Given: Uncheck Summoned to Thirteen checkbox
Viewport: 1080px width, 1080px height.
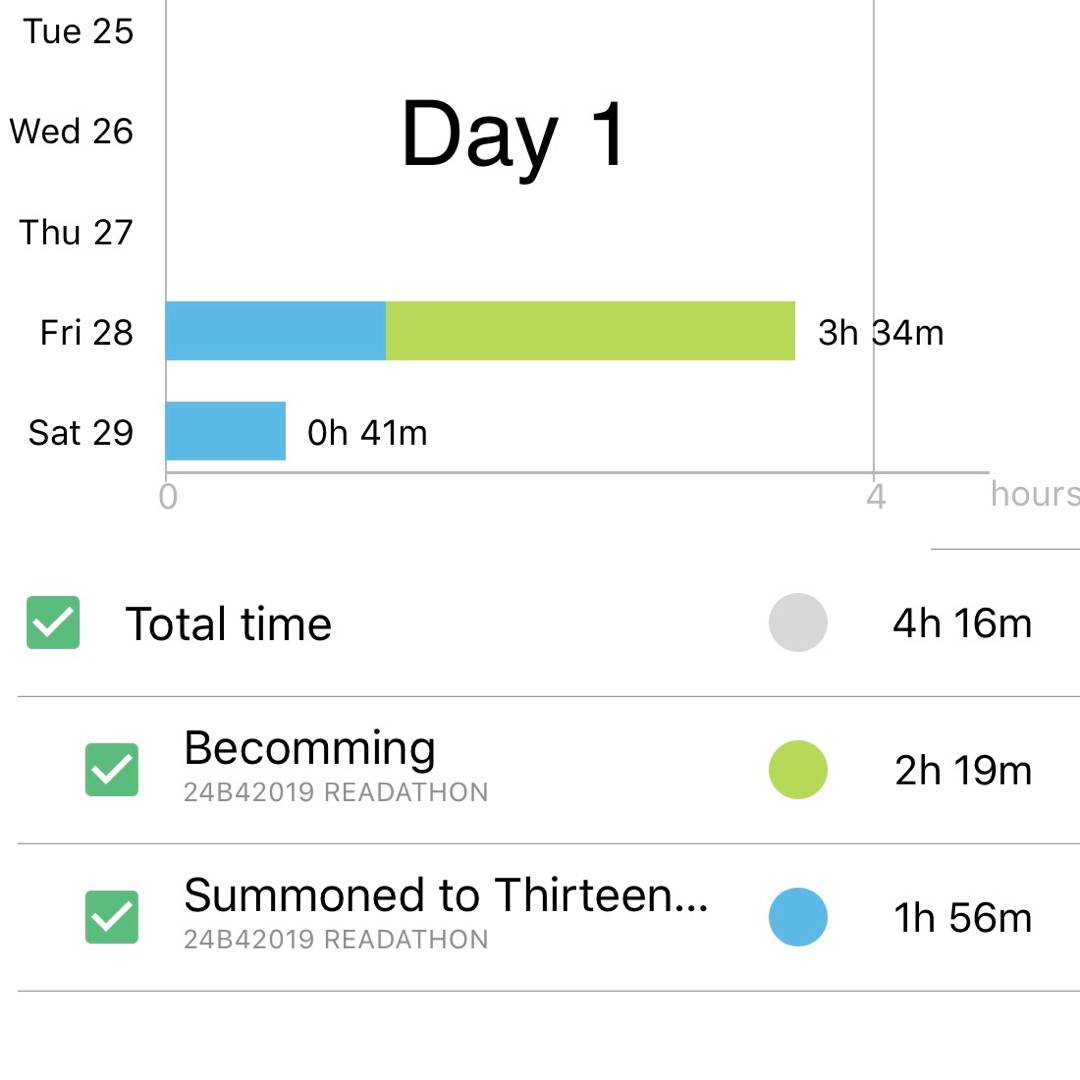Looking at the screenshot, I should coord(112,917).
